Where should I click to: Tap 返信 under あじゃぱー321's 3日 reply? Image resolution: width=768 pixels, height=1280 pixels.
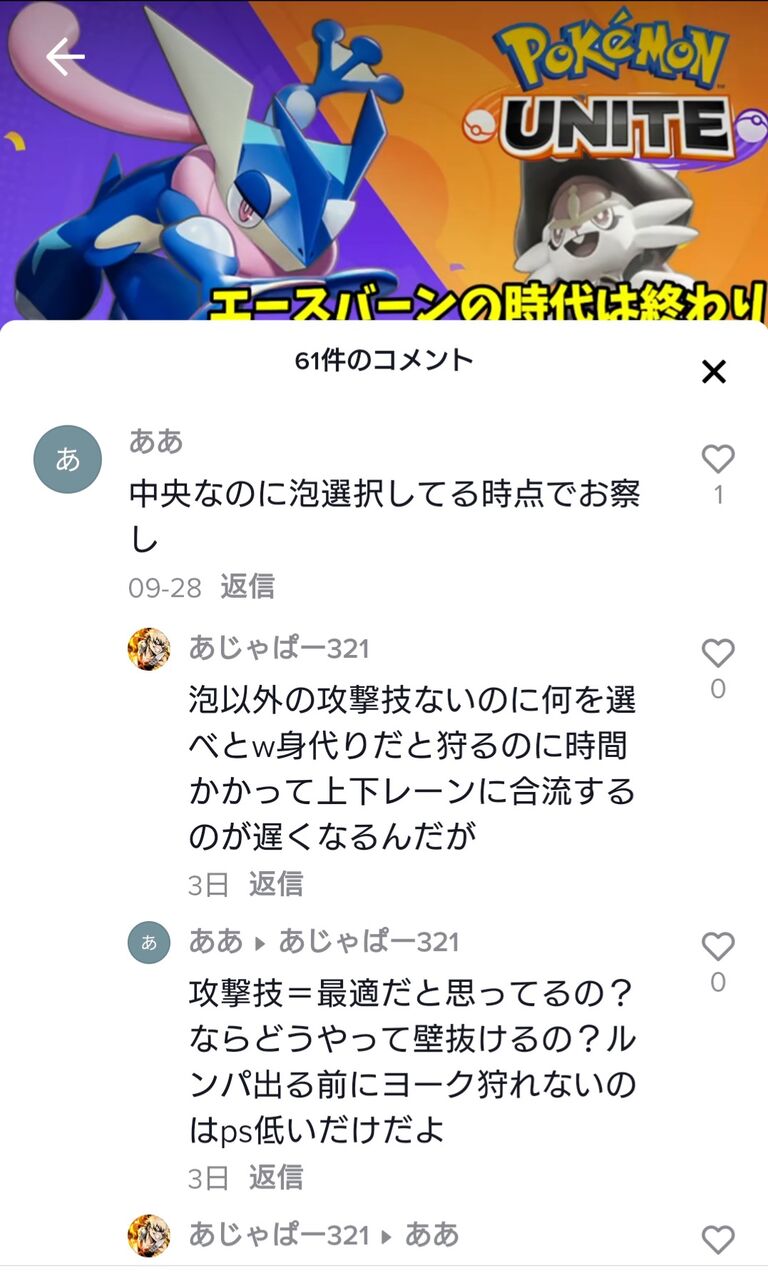[x=275, y=884]
